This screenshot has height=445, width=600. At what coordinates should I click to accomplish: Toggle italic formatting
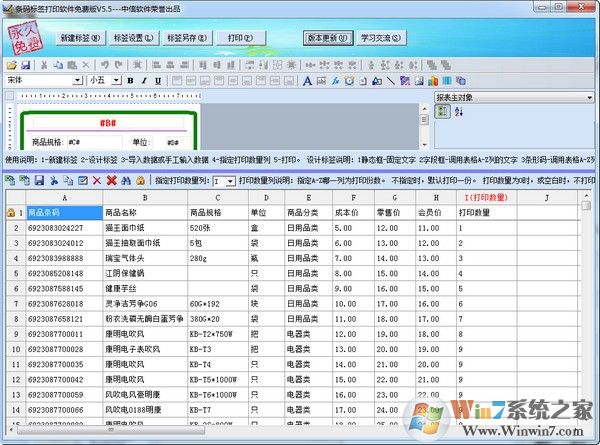(143, 80)
